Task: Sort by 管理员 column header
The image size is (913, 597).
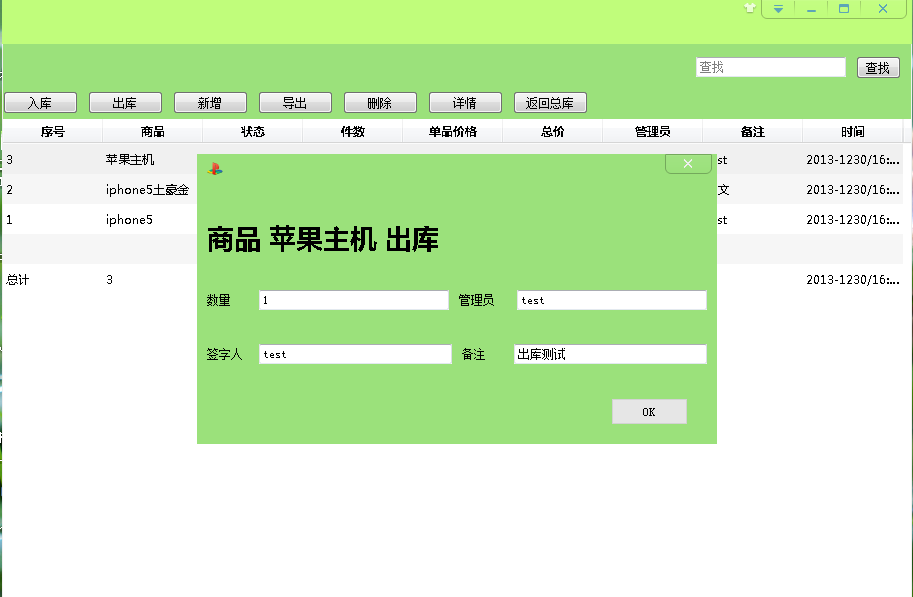Action: coord(653,132)
